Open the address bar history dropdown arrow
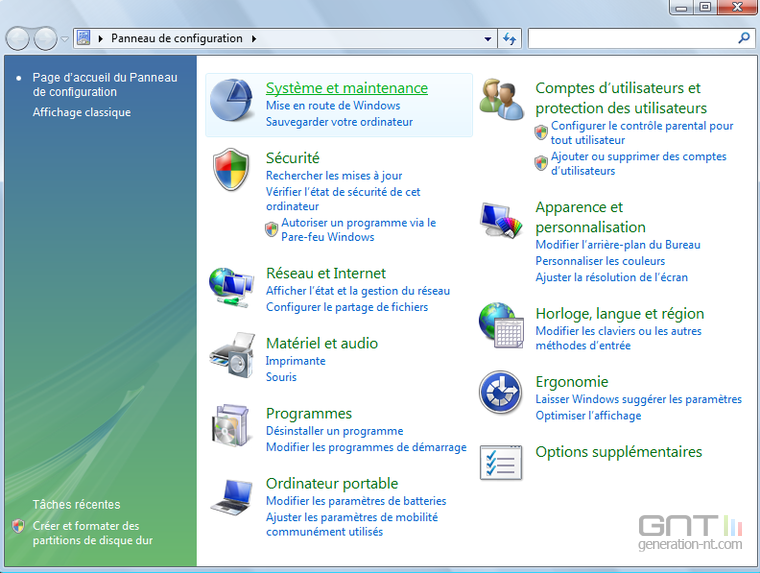The height and width of the screenshot is (573, 760). (488, 39)
